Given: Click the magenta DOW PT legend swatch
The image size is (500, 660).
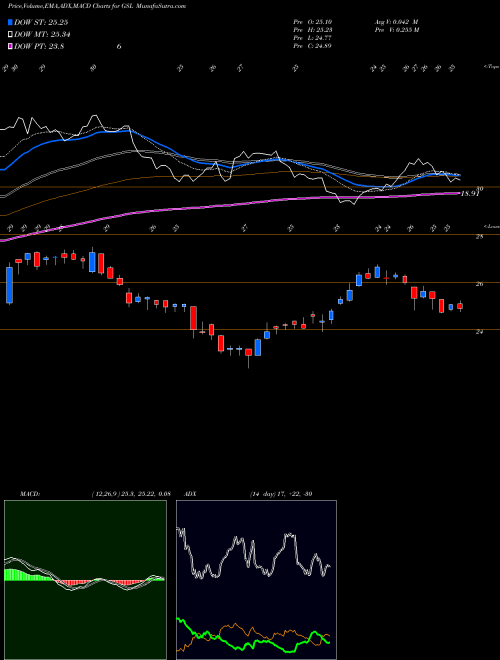Looking at the screenshot, I should 10,47.
